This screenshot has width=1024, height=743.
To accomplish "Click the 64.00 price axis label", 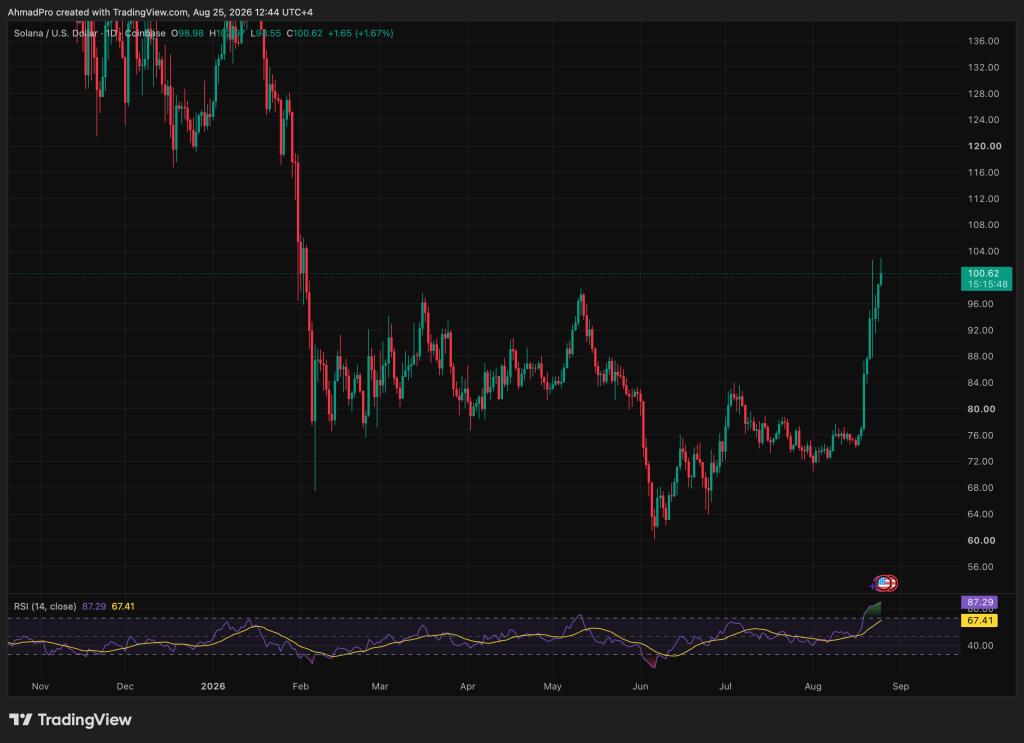I will (x=980, y=514).
